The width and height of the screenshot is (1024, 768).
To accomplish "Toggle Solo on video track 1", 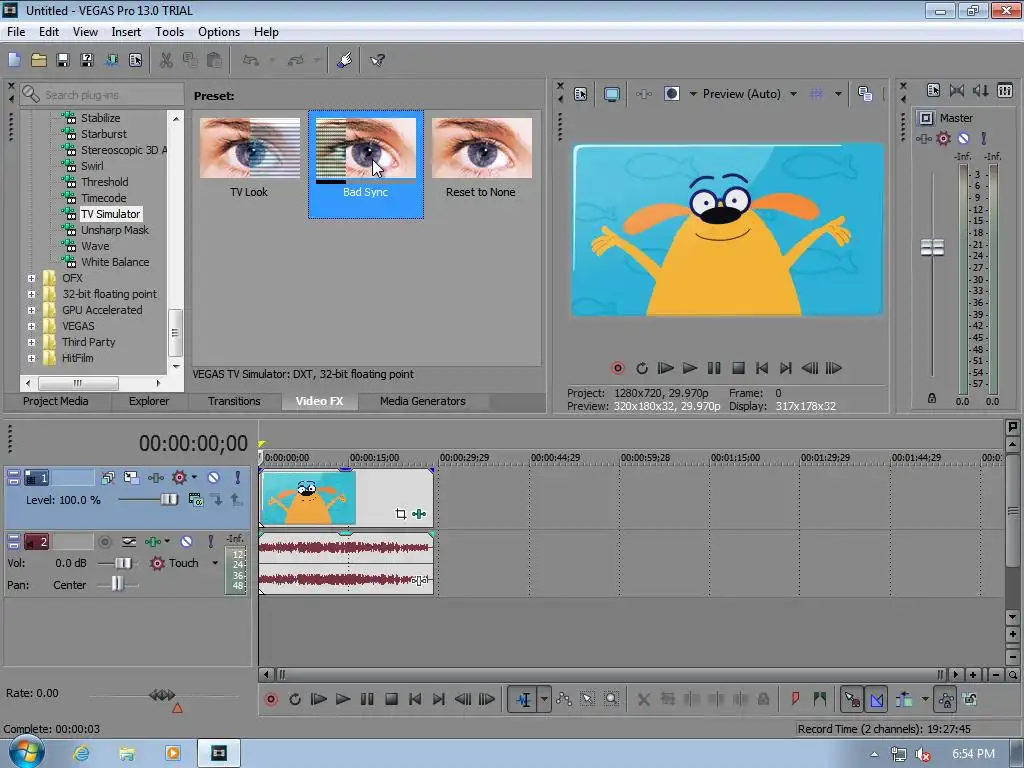I will [238, 477].
